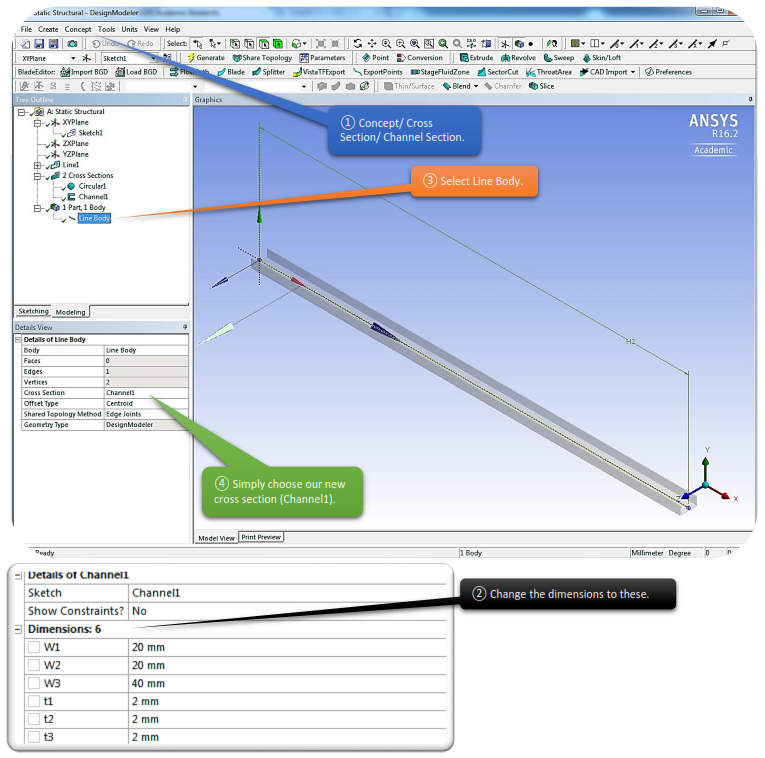Open the XYPlane plane dropdown
The height and width of the screenshot is (758, 765).
point(73,58)
